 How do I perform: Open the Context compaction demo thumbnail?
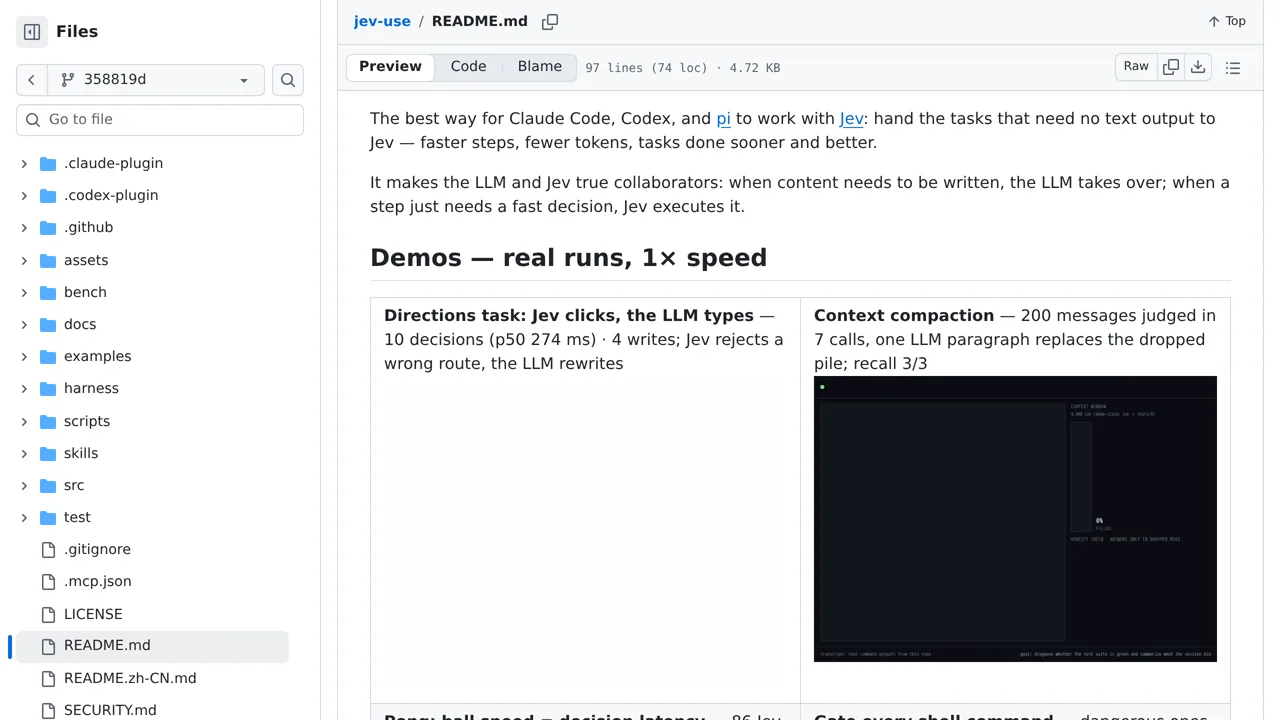point(1015,519)
